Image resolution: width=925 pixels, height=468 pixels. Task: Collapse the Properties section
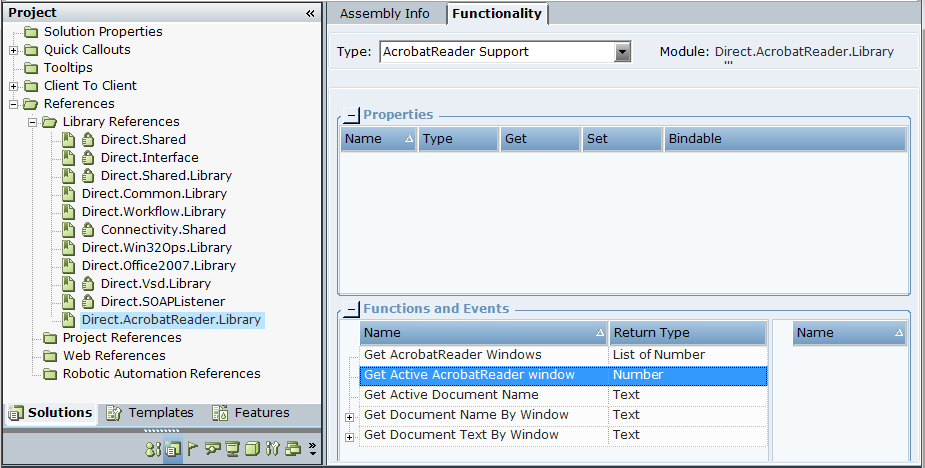pos(350,115)
